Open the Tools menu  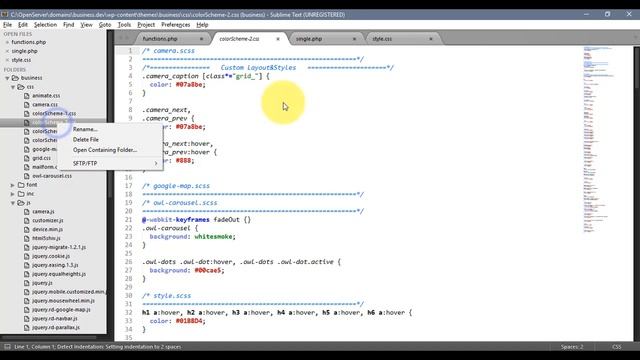point(124,25)
